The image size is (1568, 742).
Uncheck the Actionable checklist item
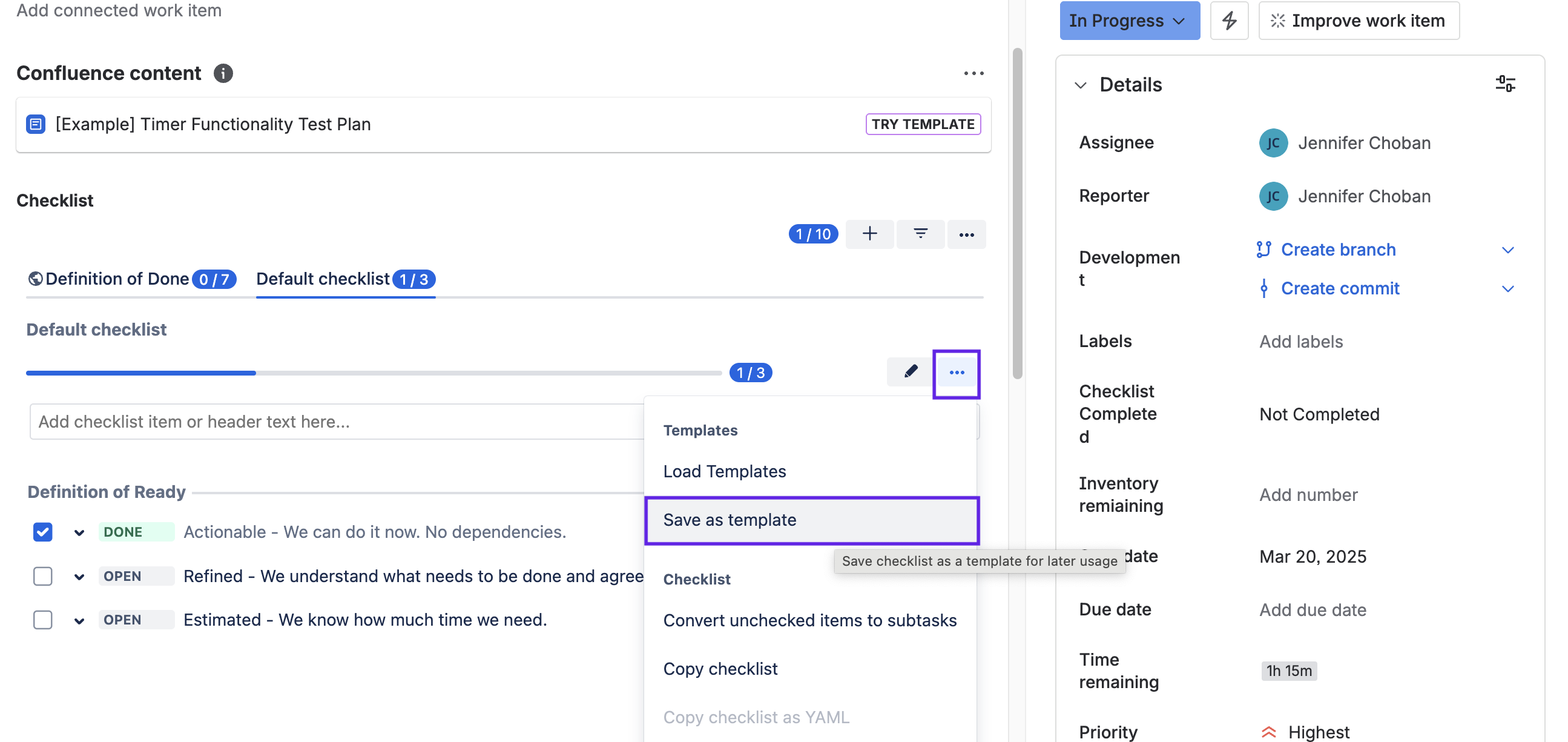tap(42, 532)
